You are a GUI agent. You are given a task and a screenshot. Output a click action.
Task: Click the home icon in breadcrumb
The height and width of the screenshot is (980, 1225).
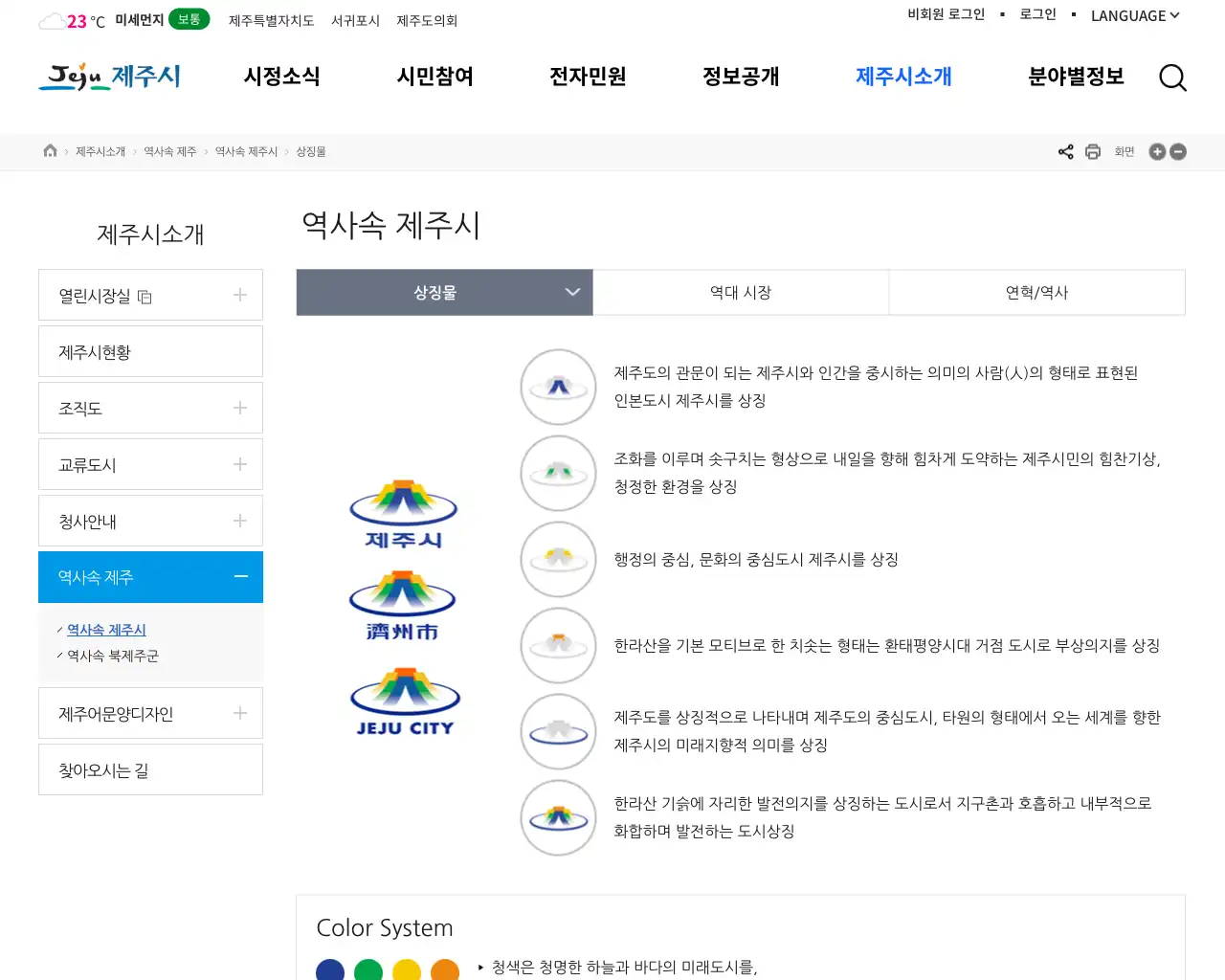click(50, 151)
